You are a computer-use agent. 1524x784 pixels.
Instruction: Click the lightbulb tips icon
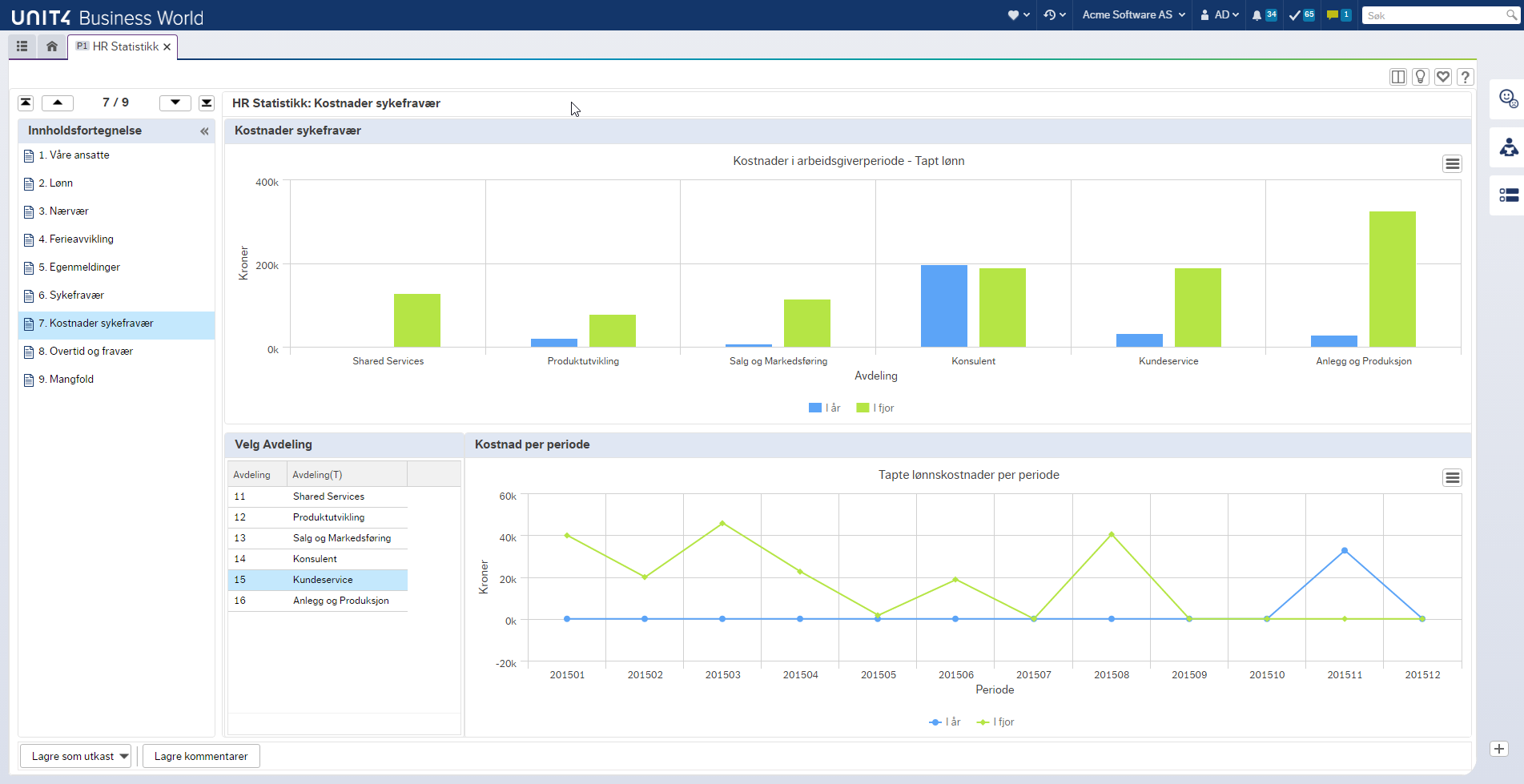[1421, 77]
